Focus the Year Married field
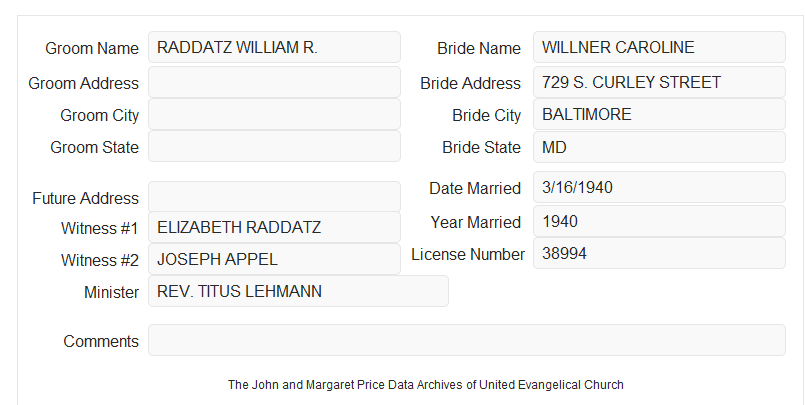Image resolution: width=805 pixels, height=405 pixels. pos(659,221)
